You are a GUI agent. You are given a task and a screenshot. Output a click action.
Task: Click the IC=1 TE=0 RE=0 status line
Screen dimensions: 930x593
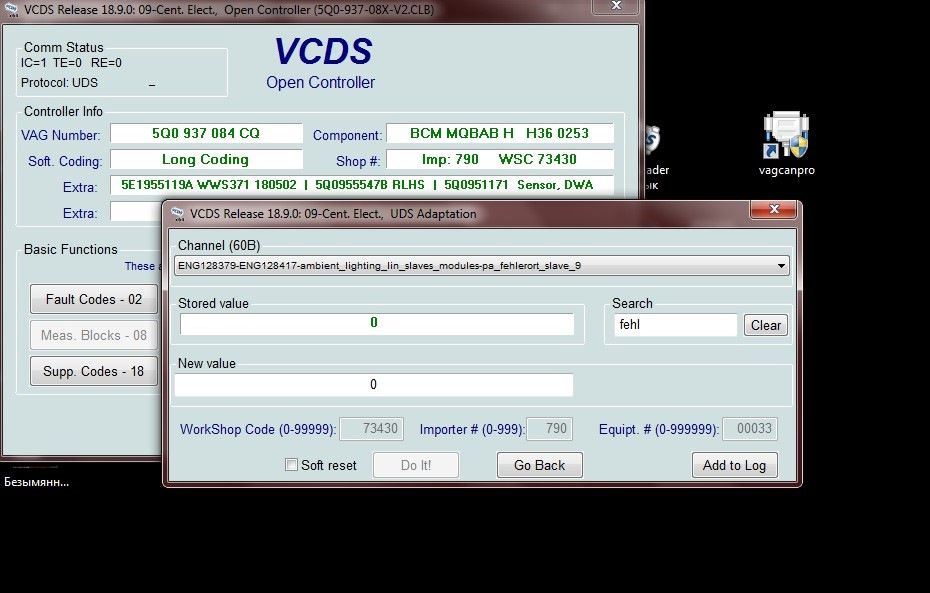pos(71,63)
